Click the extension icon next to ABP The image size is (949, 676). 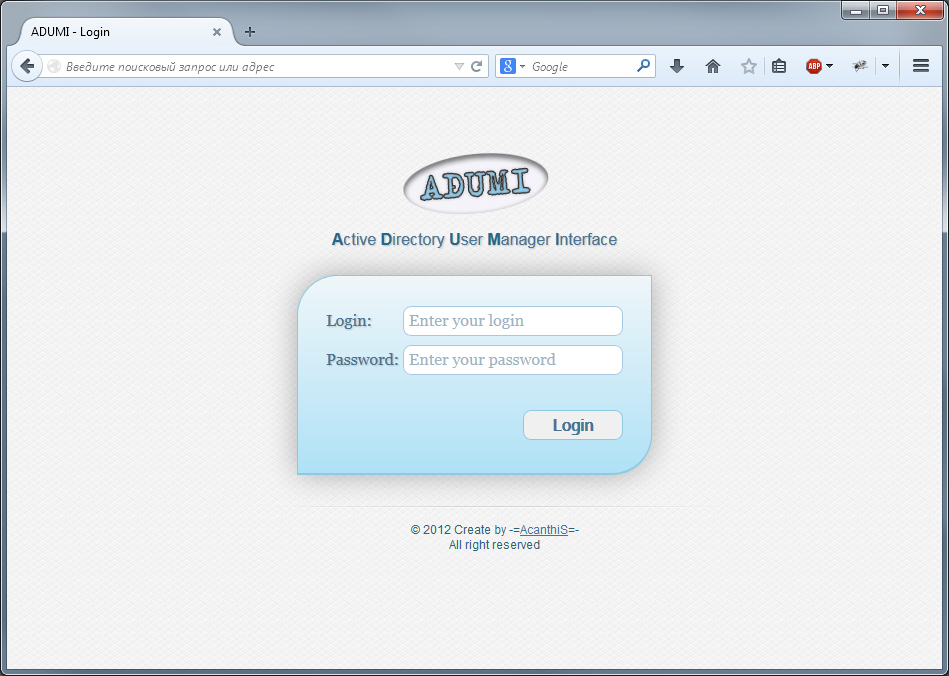(860, 66)
